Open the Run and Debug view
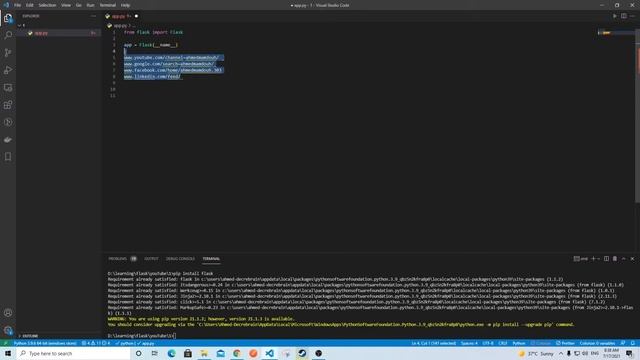This screenshot has height=360, width=640. 8,70
